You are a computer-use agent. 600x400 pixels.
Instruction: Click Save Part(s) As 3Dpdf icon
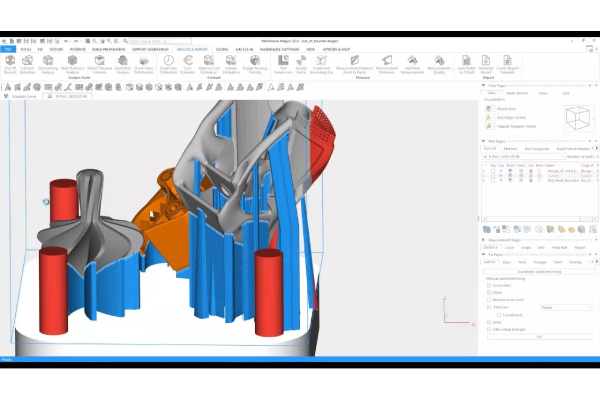(466, 63)
